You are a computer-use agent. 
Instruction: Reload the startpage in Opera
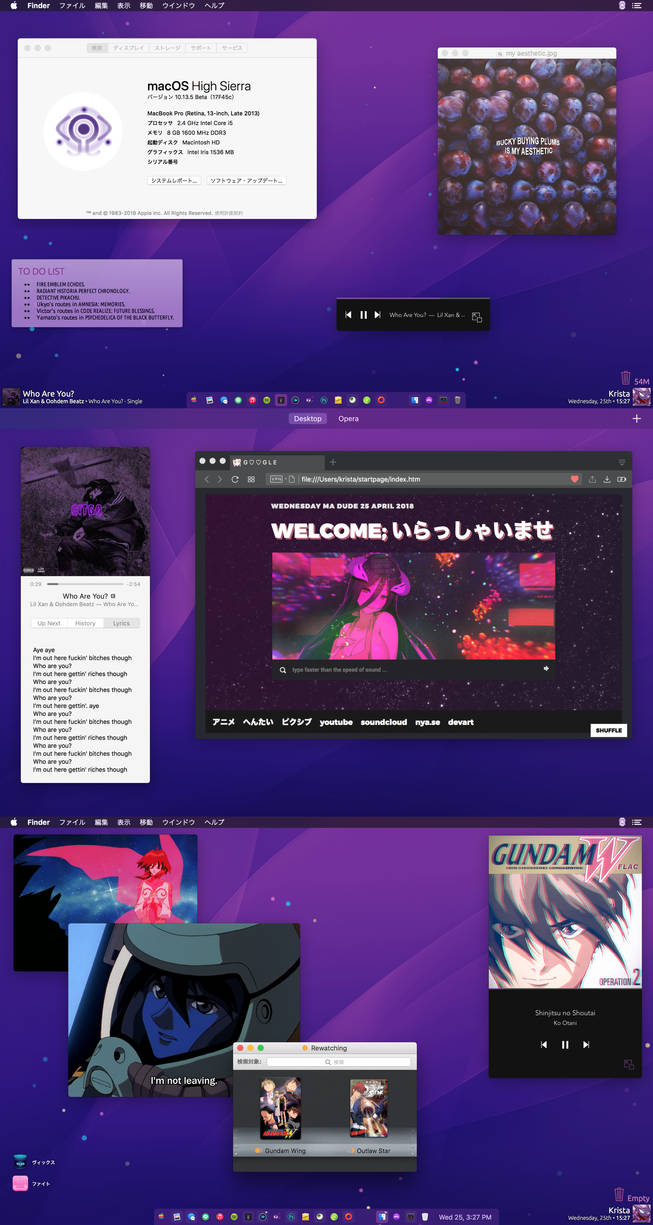tap(235, 479)
